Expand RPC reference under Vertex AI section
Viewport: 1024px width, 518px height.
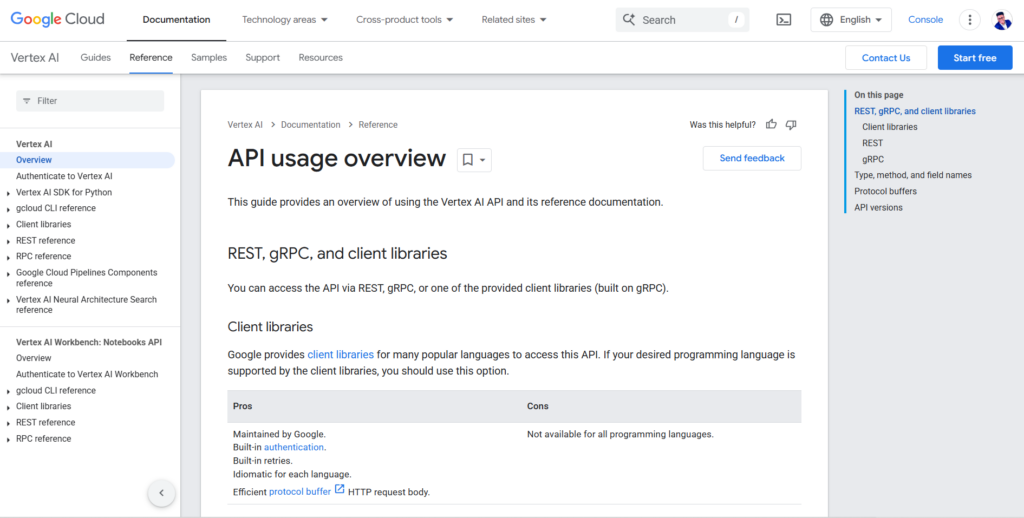tap(8, 257)
